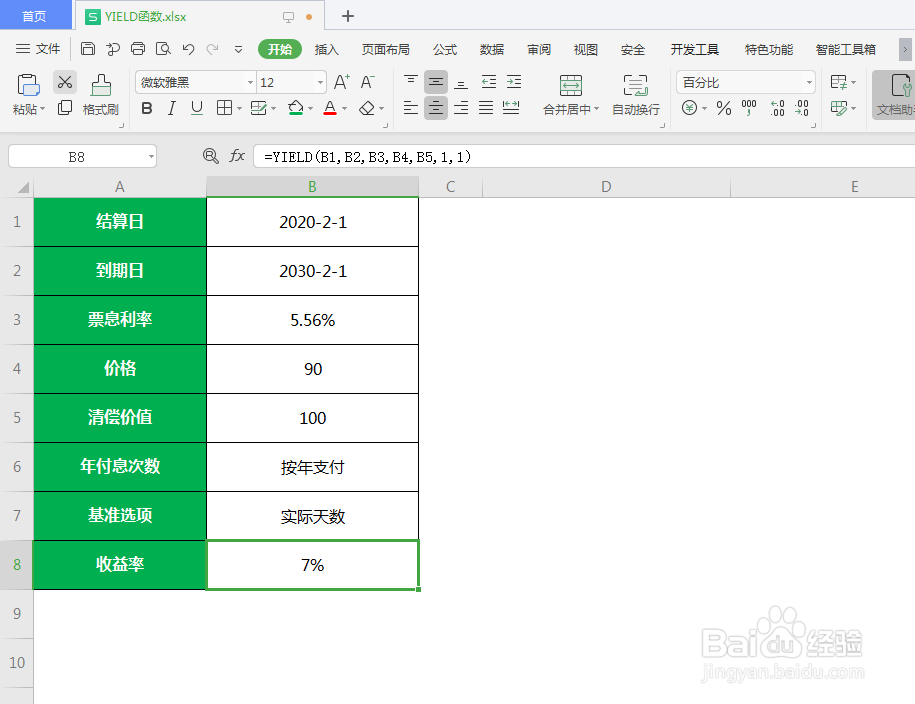Toggle Underline formatting

(197, 108)
